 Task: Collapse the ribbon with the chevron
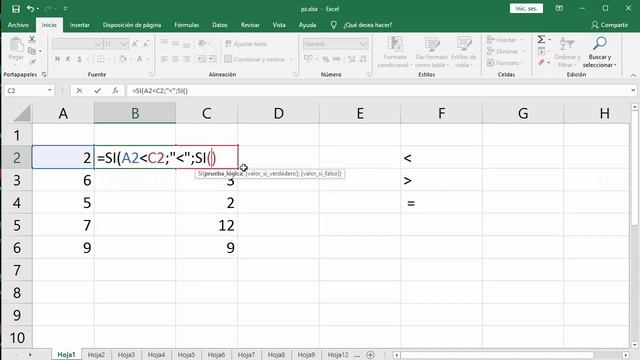point(633,75)
